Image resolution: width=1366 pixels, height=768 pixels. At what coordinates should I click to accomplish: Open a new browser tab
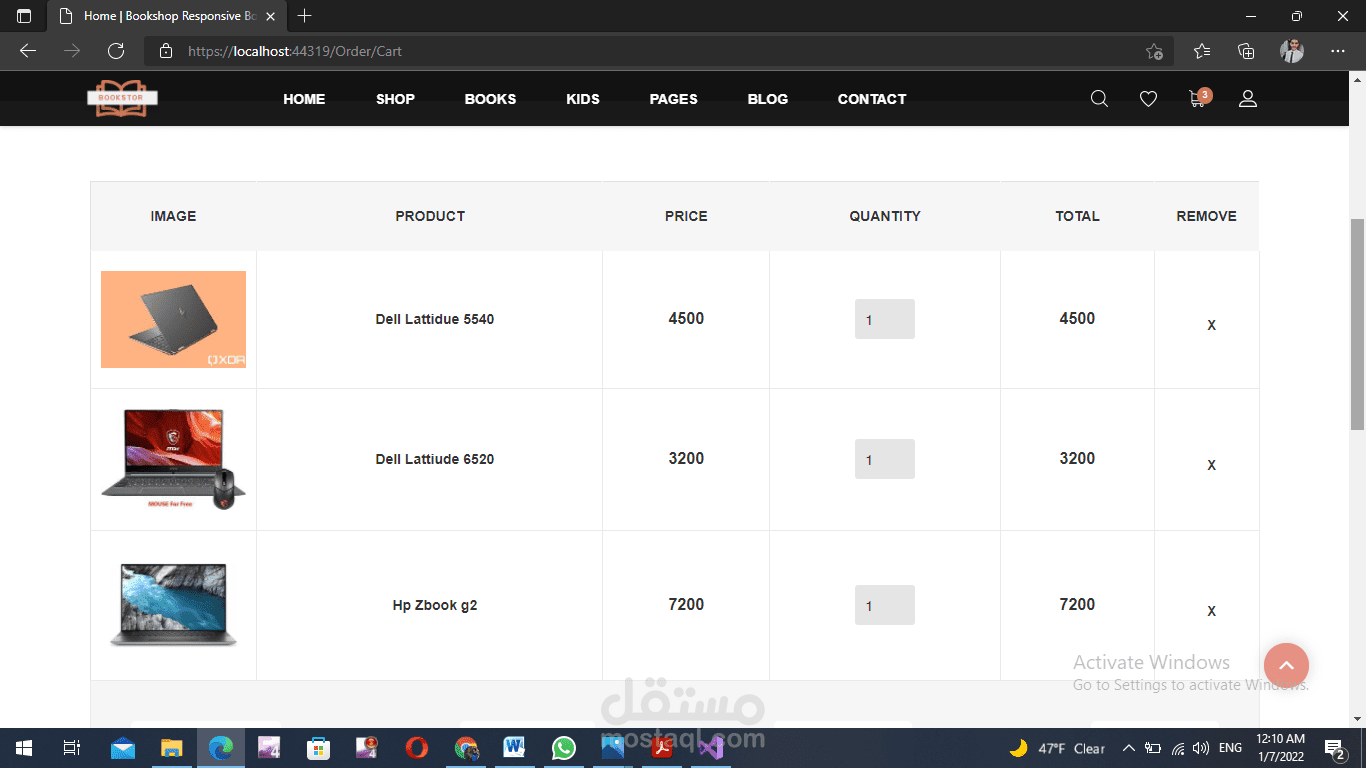[x=305, y=16]
